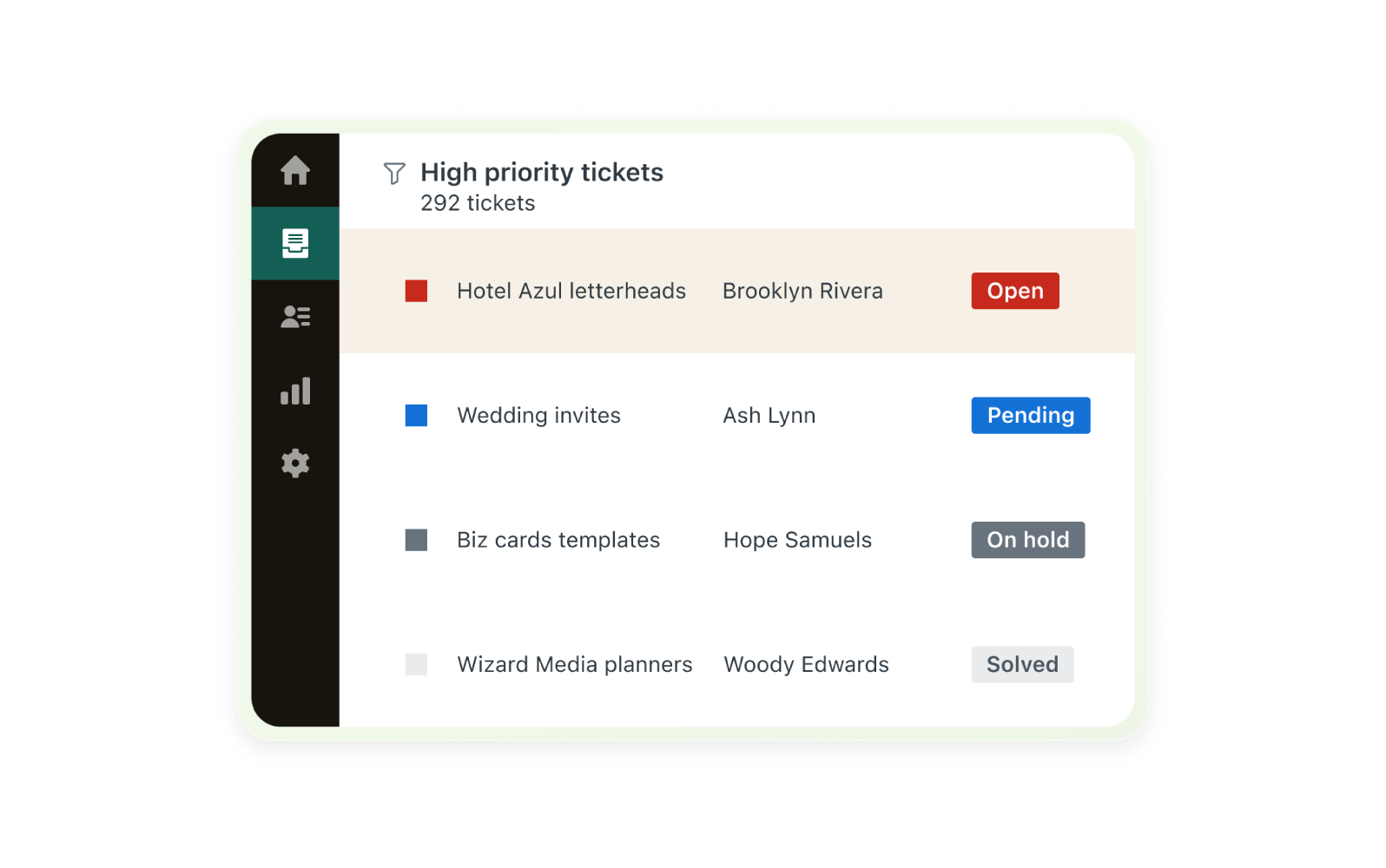Open the Wedding invites ticket
The image size is (1386, 868).
[x=538, y=416]
